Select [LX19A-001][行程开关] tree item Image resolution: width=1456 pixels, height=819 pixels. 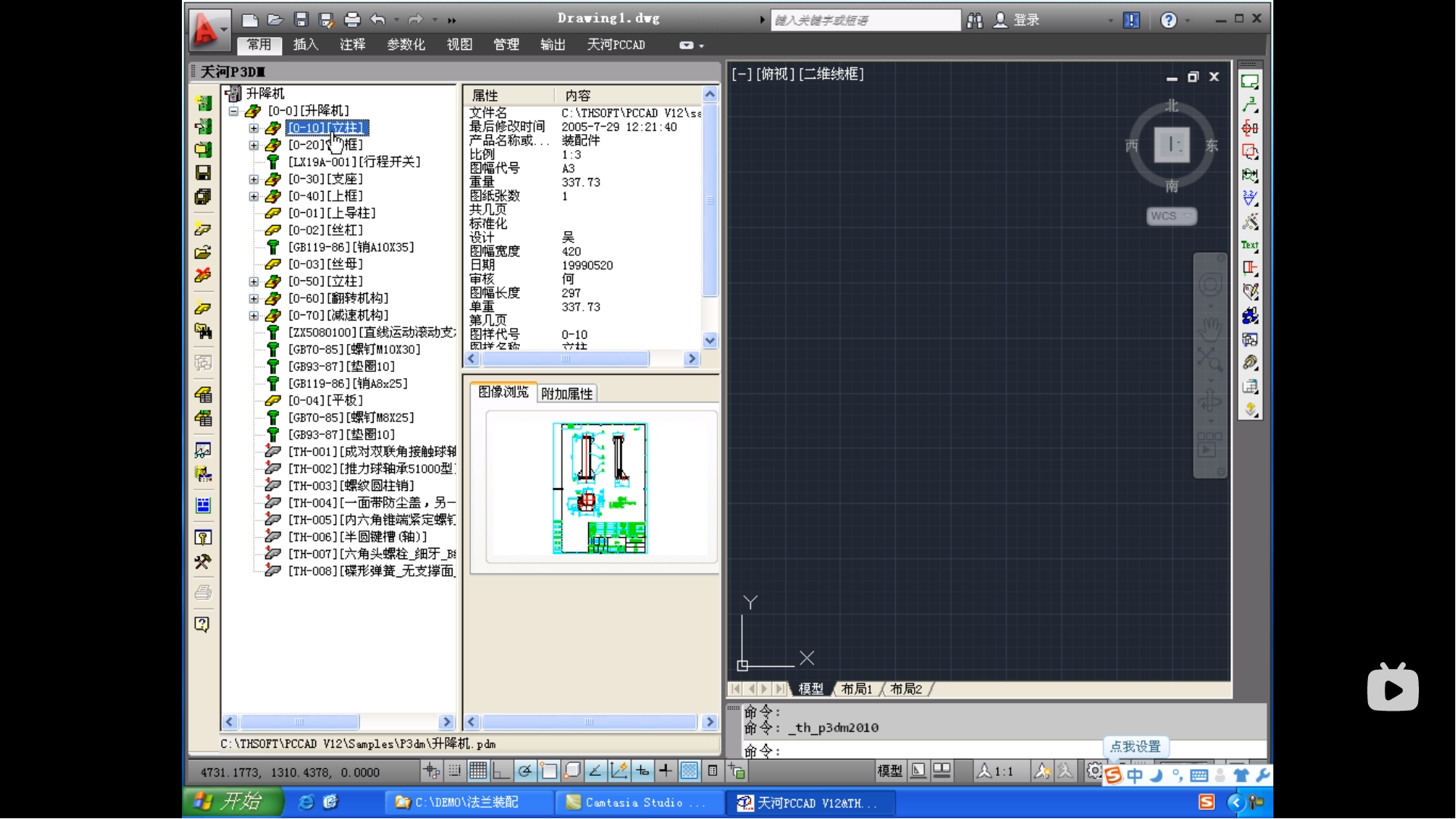tap(354, 162)
